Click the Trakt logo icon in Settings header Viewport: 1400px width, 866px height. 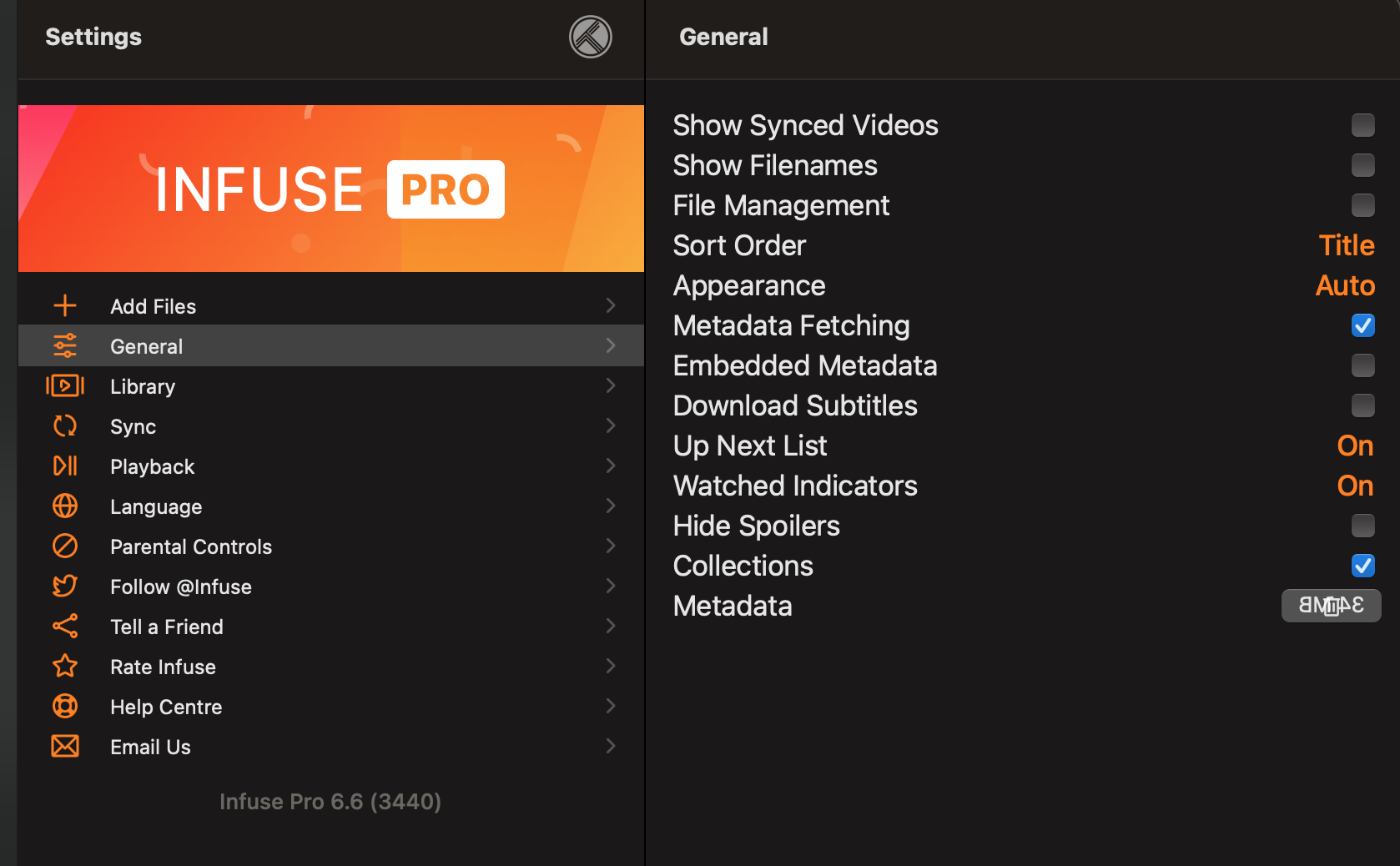(591, 37)
